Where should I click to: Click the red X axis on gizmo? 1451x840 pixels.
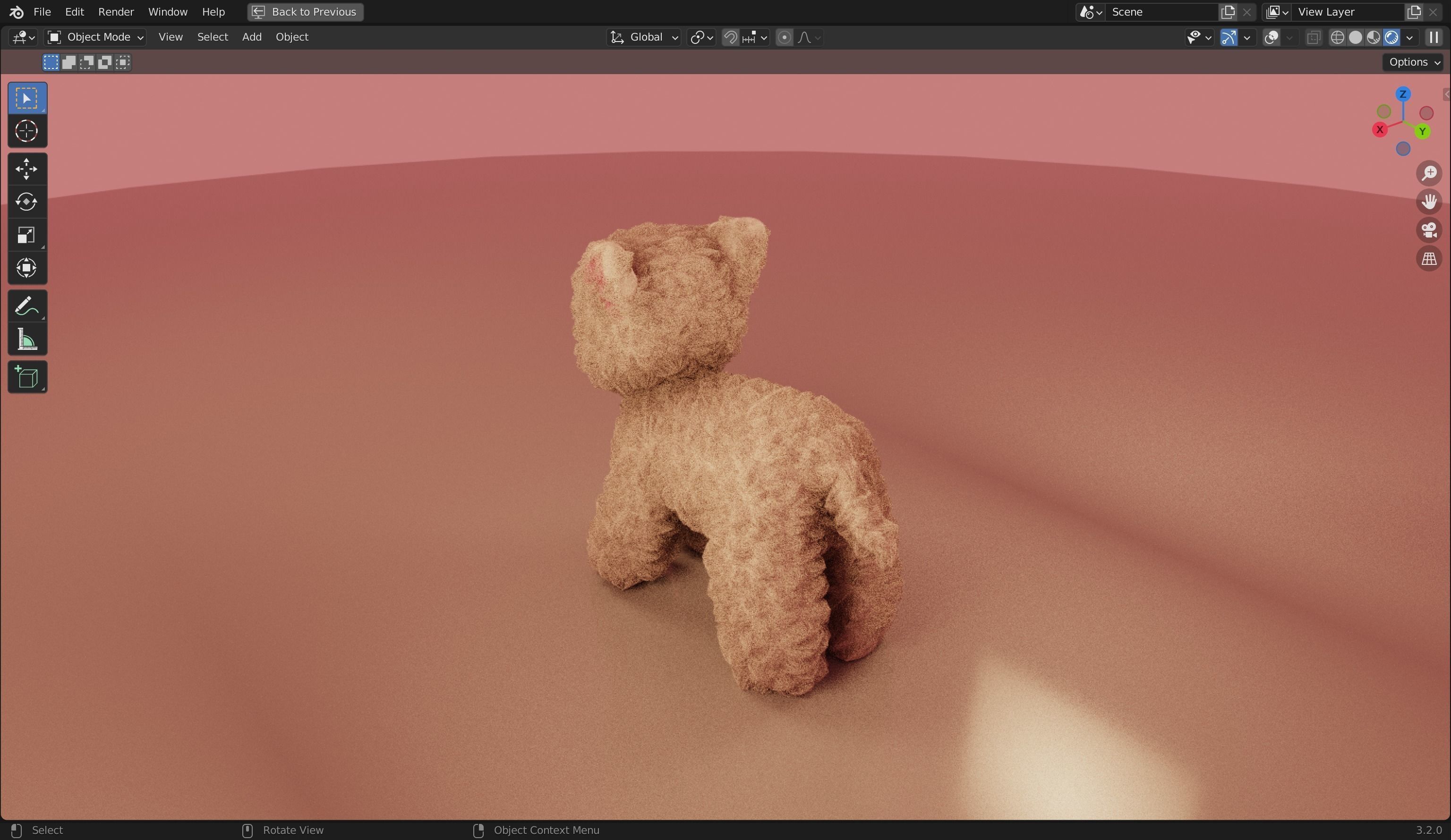click(1380, 129)
